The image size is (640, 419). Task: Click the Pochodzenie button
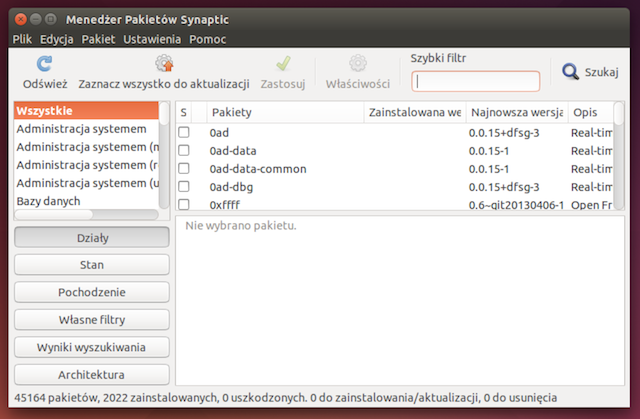pos(92,292)
